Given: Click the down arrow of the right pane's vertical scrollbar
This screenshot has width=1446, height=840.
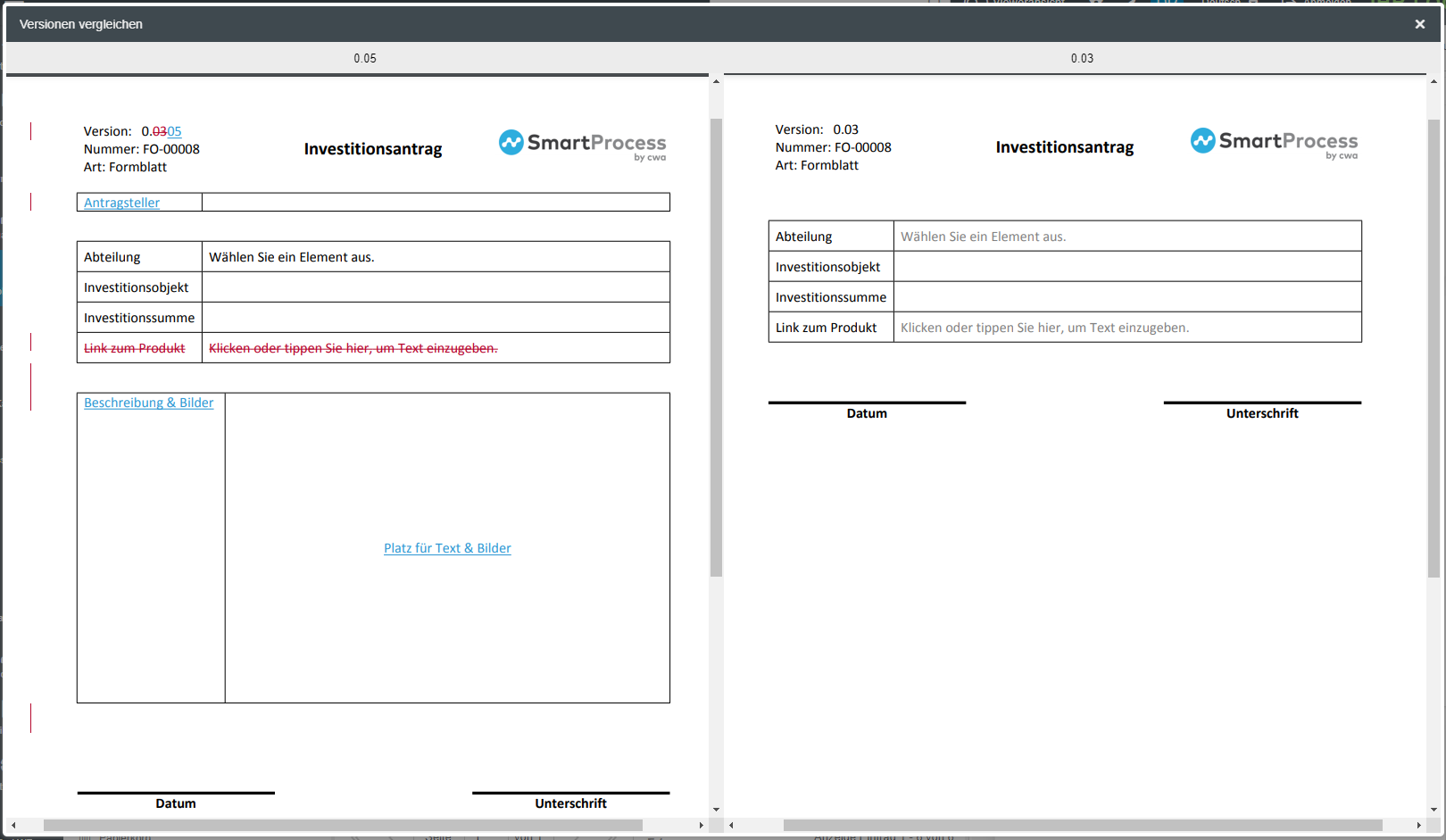Looking at the screenshot, I should click(1434, 810).
